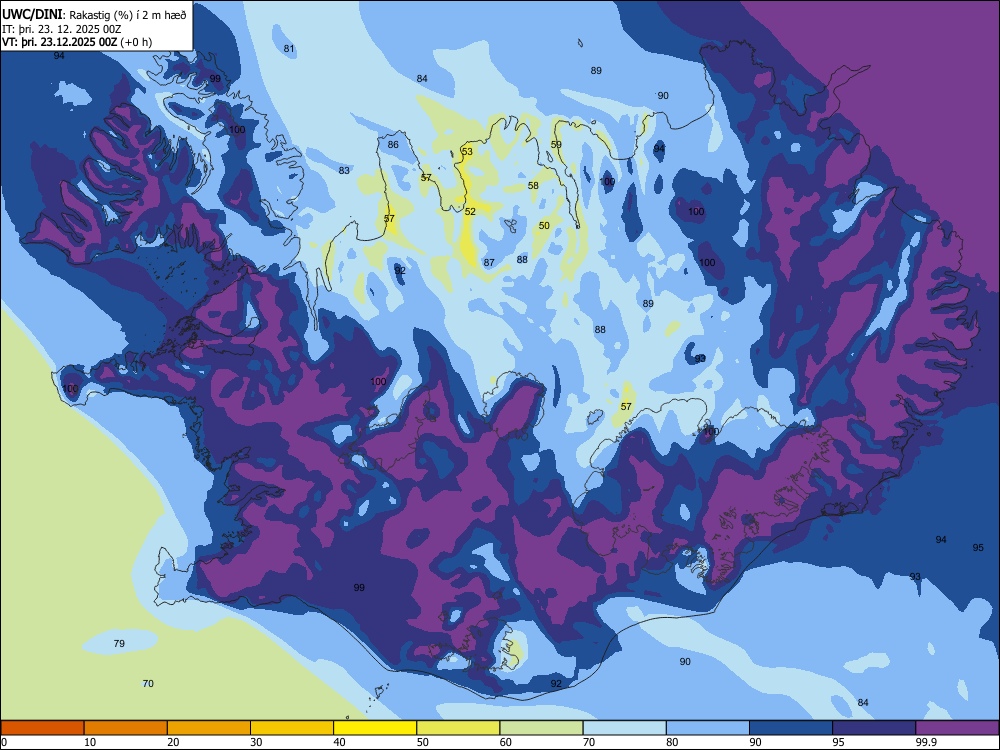Viewport: 1000px width, 750px height.
Task: Select the map reading 86
Action: [393, 145]
